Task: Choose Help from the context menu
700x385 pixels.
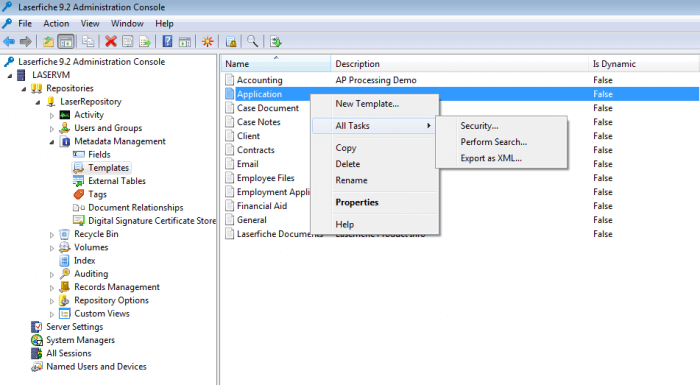Action: coord(375,225)
